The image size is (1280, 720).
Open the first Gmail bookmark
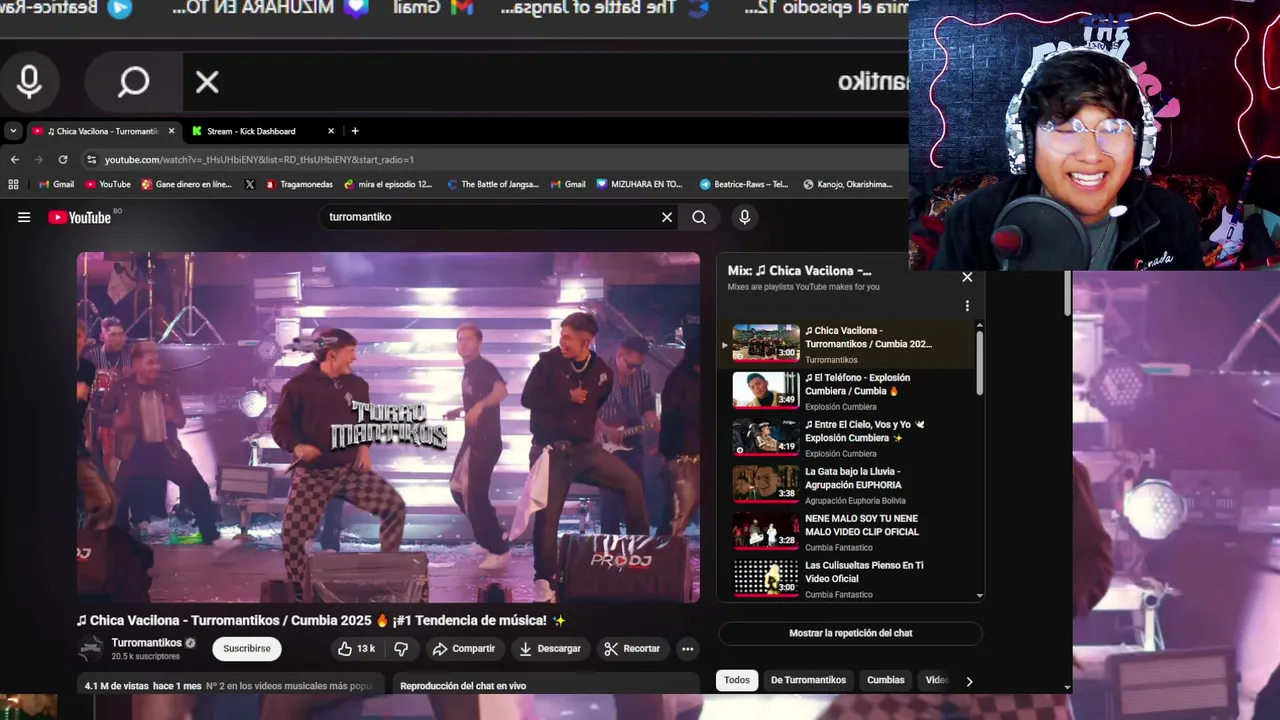[56, 184]
